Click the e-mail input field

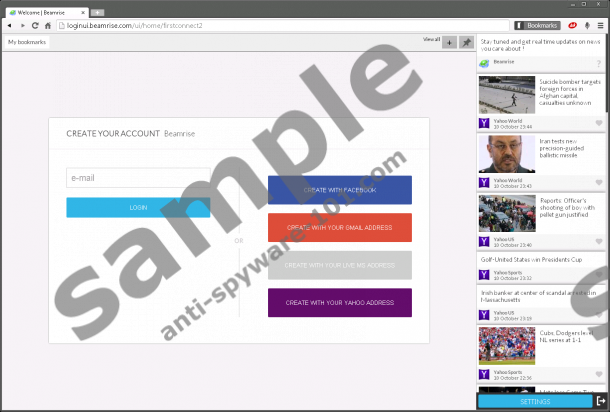tap(138, 178)
